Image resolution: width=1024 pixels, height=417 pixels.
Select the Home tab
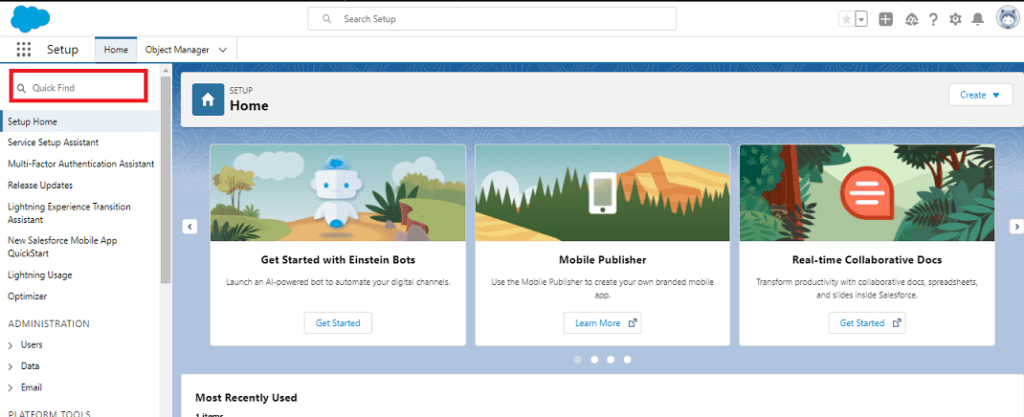point(116,50)
